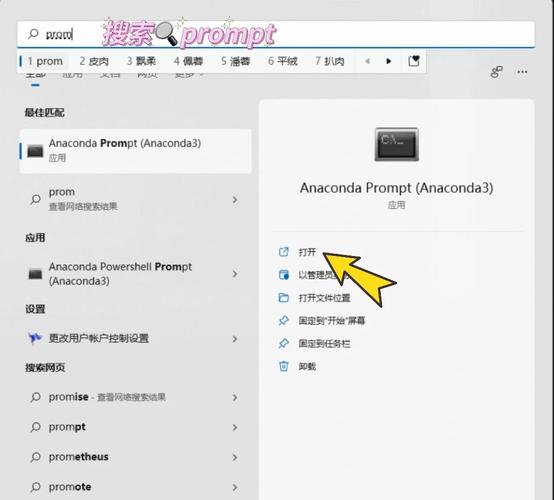Pick IME candidate number 5

(236, 61)
